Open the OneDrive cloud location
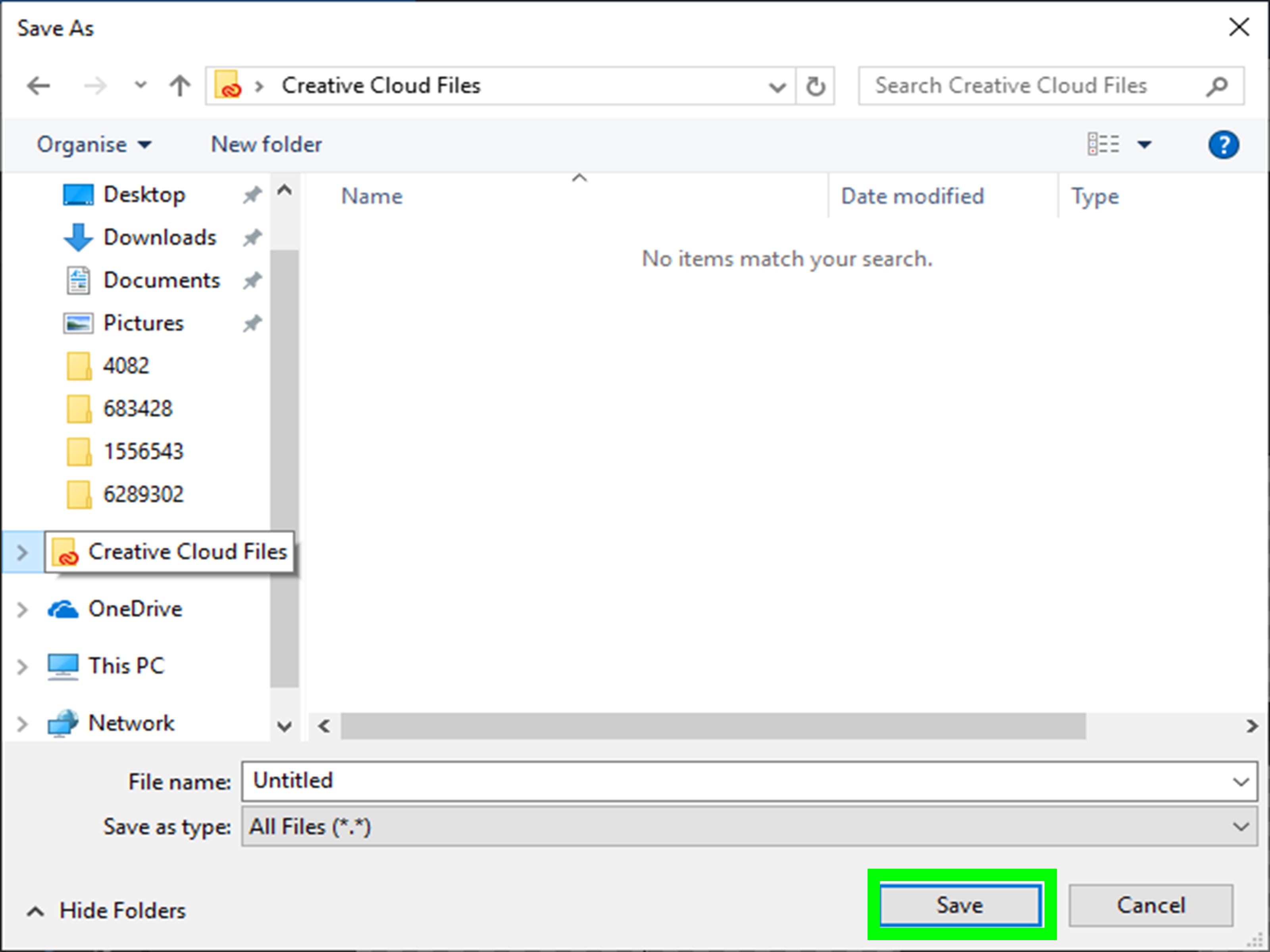Screen dimensions: 1270x952 pos(135,609)
